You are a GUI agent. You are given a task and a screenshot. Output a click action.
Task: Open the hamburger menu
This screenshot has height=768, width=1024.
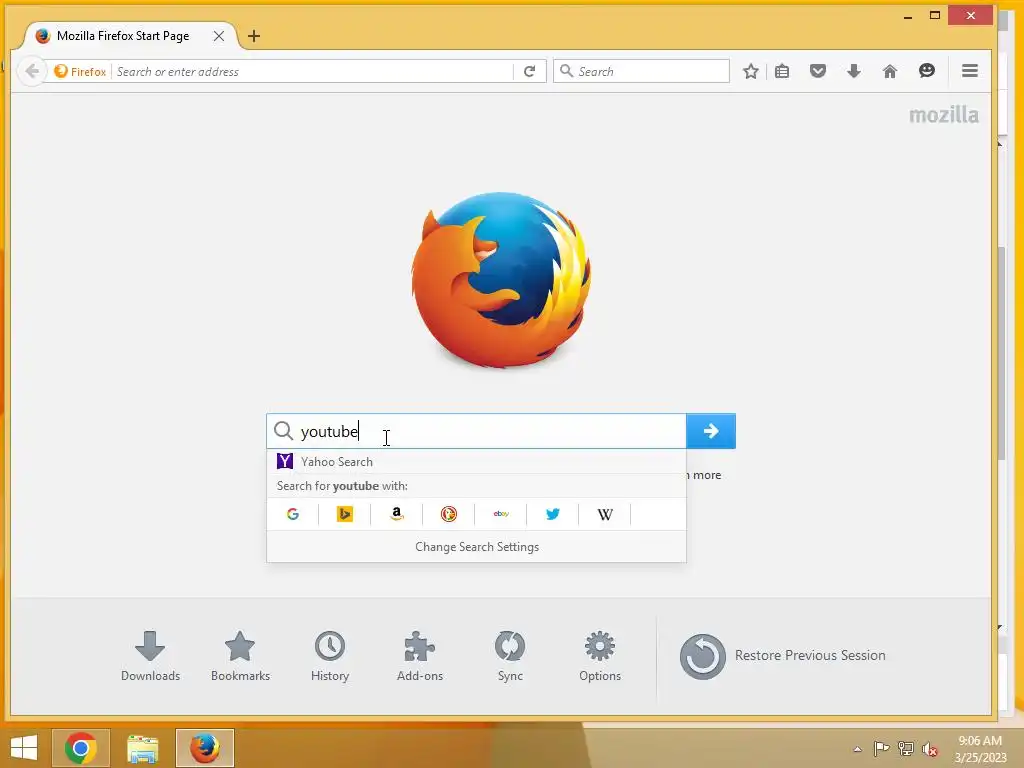pos(970,71)
